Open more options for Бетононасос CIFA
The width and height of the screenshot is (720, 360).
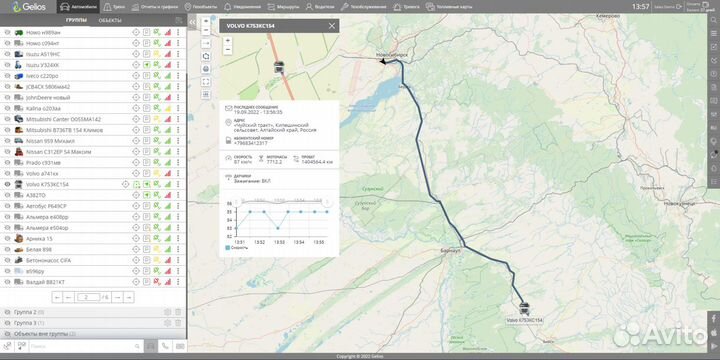(x=178, y=260)
